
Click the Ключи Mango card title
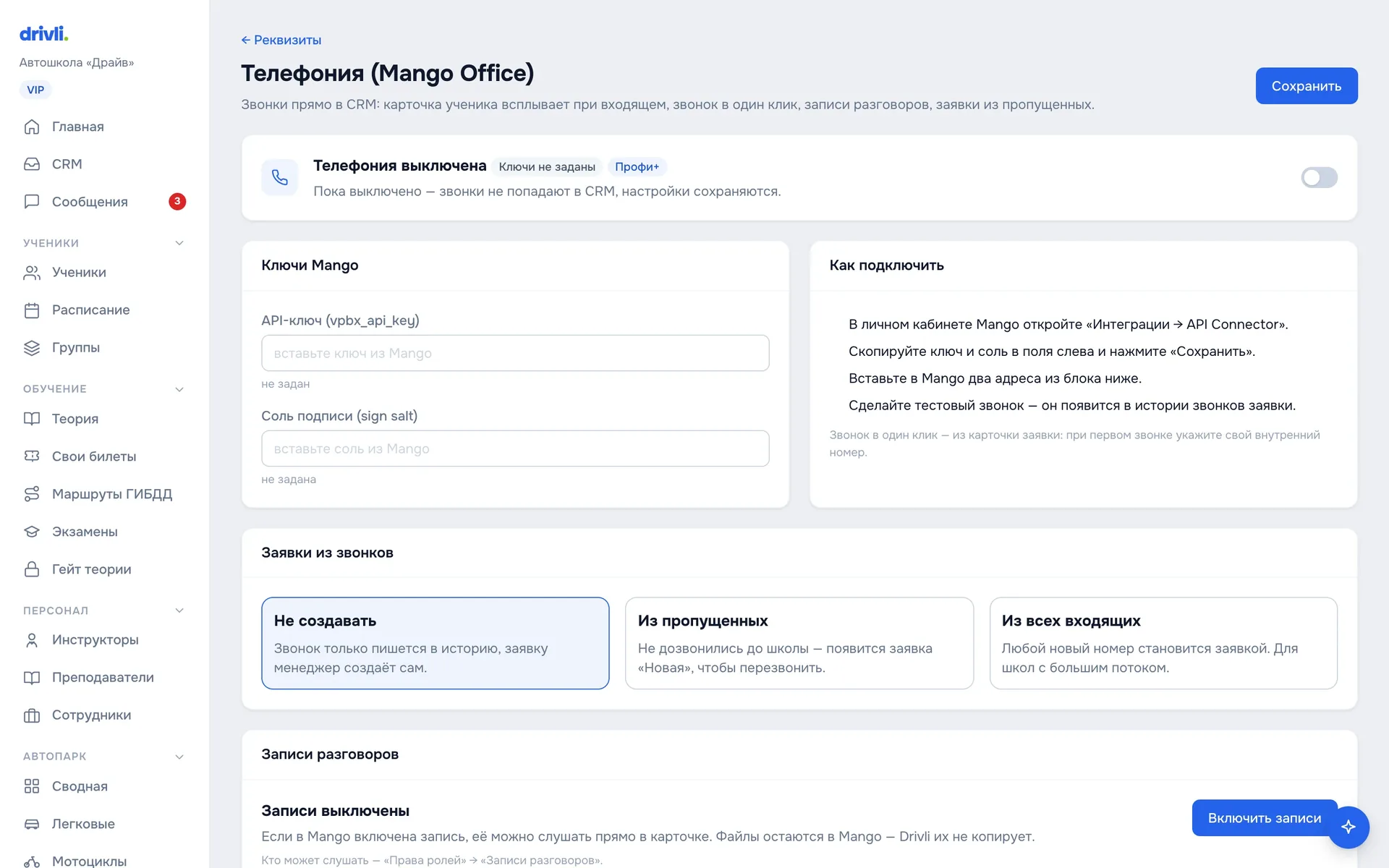coord(310,265)
